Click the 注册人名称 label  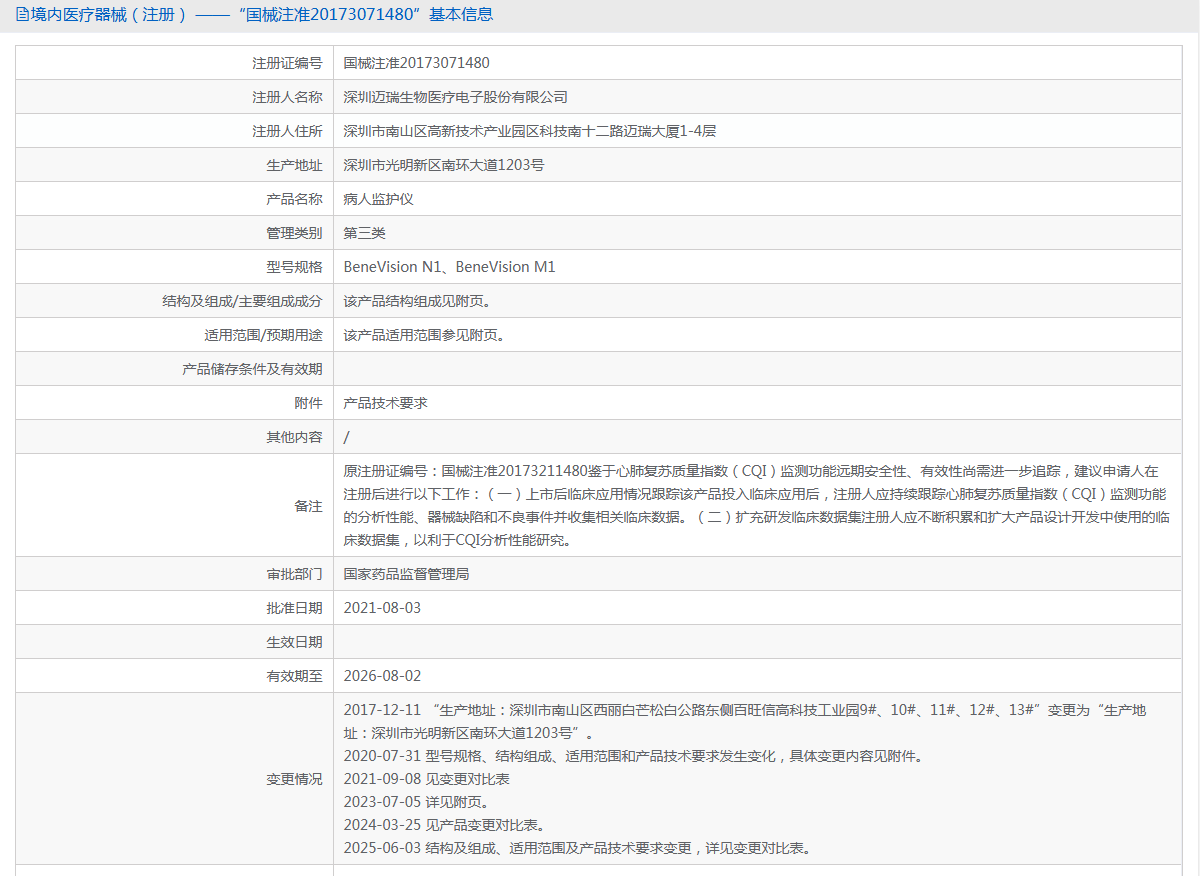pos(287,97)
